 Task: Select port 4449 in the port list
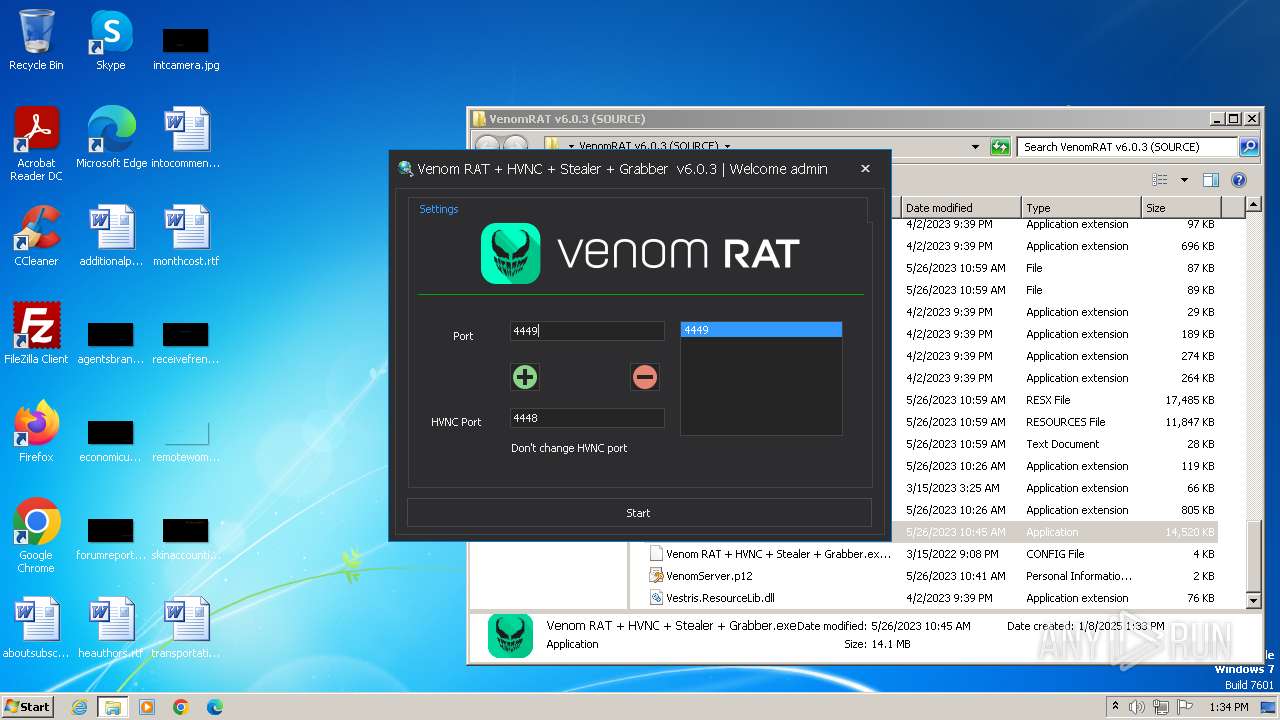pyautogui.click(x=761, y=329)
